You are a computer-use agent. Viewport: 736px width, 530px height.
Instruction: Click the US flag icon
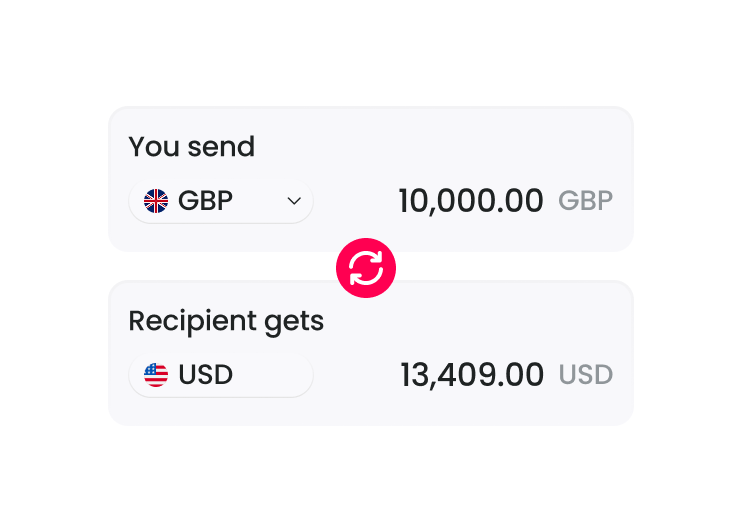point(156,375)
